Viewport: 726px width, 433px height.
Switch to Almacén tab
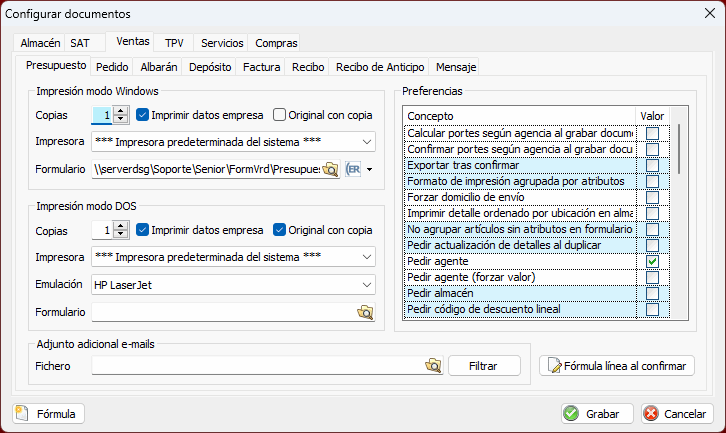(40, 43)
